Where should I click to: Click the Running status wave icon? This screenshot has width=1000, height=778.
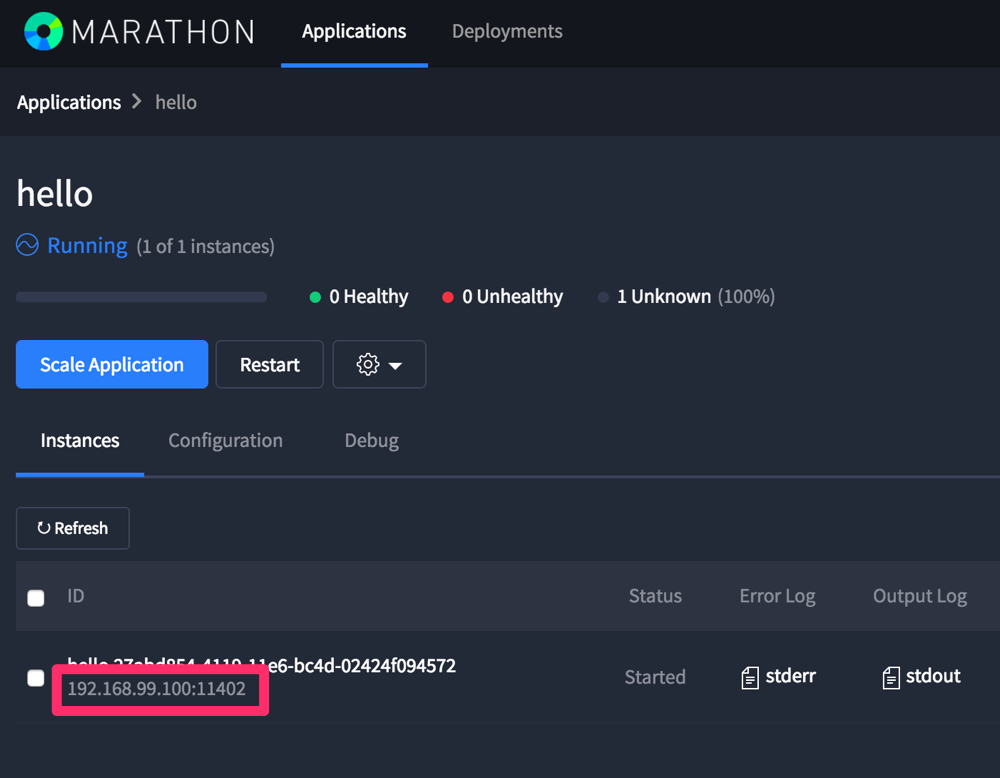(27, 245)
